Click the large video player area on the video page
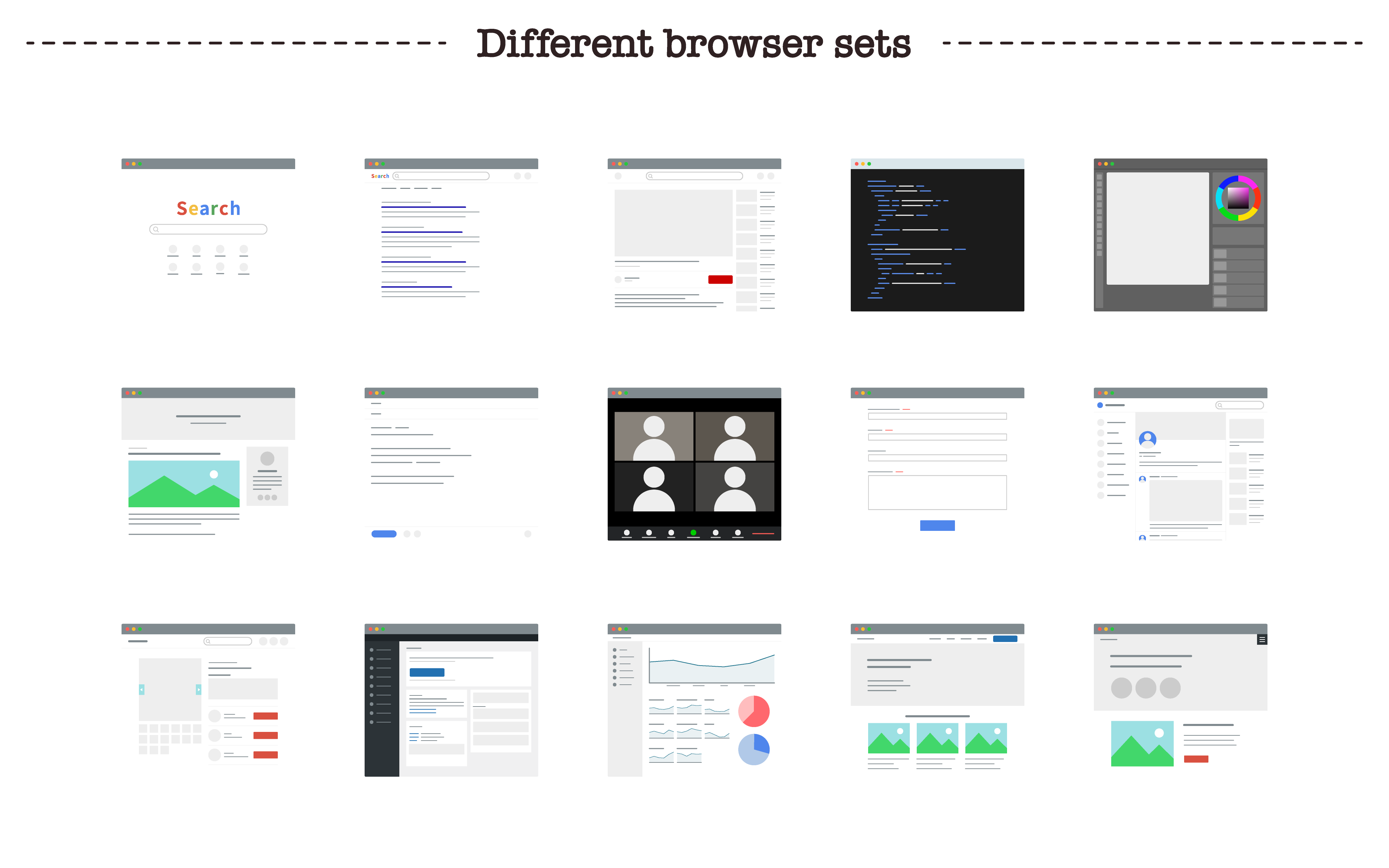This screenshot has height=868, width=1389. point(673,223)
